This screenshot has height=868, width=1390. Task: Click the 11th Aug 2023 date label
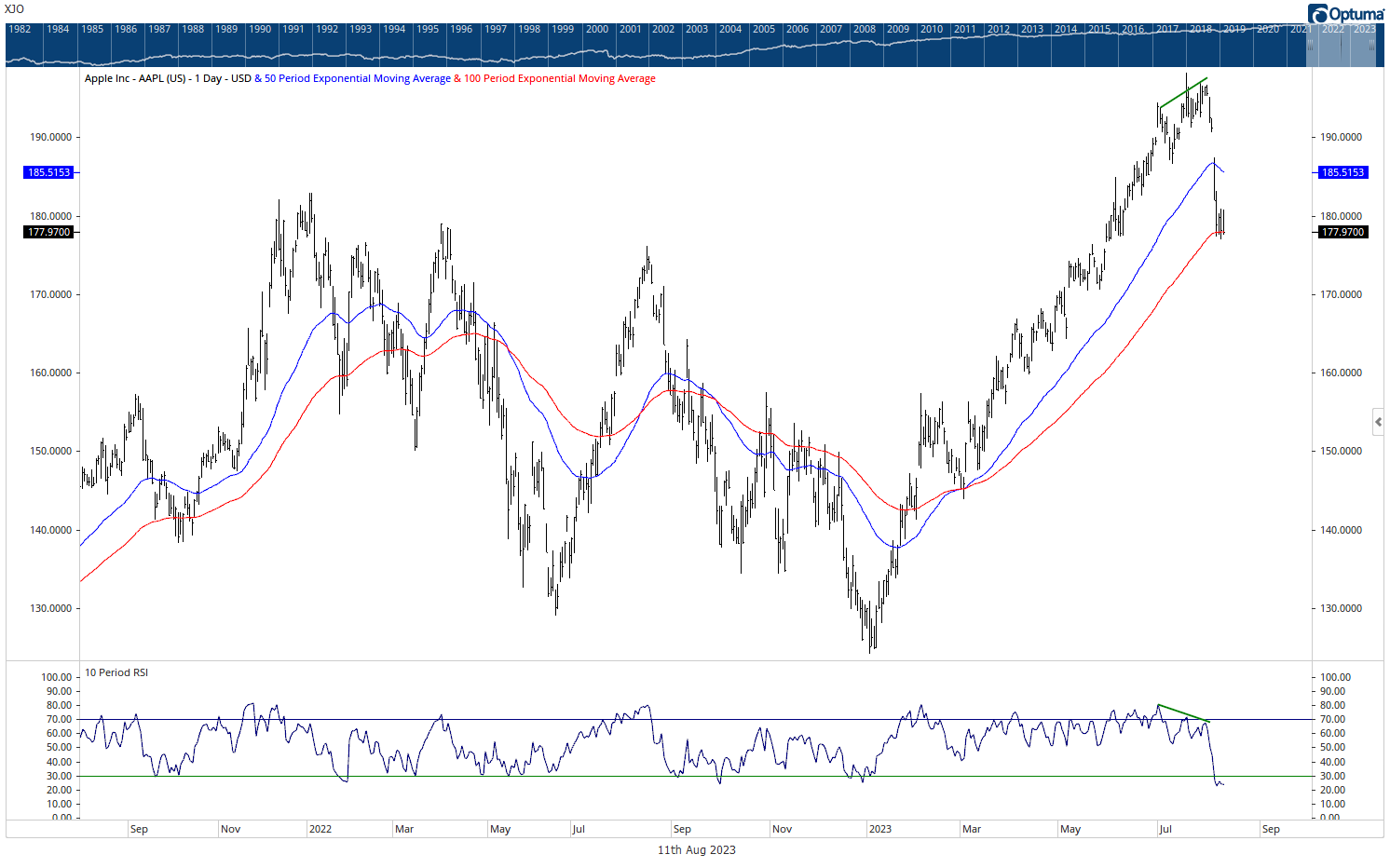(x=696, y=849)
